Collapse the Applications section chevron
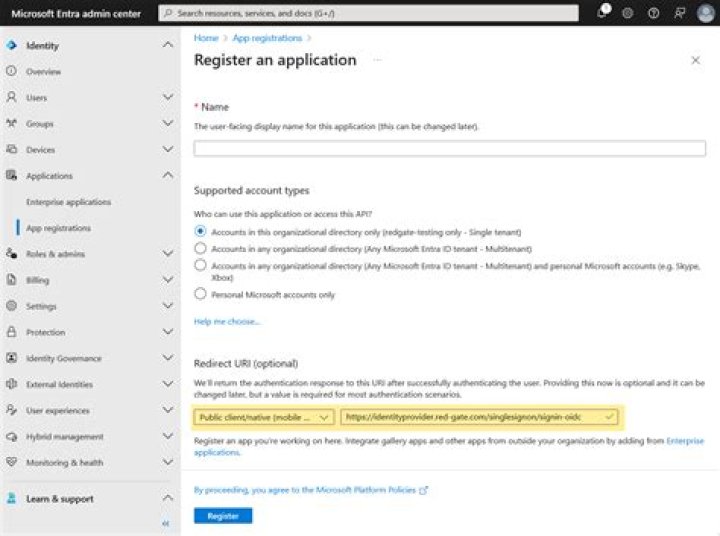This screenshot has width=720, height=536. click(x=168, y=175)
